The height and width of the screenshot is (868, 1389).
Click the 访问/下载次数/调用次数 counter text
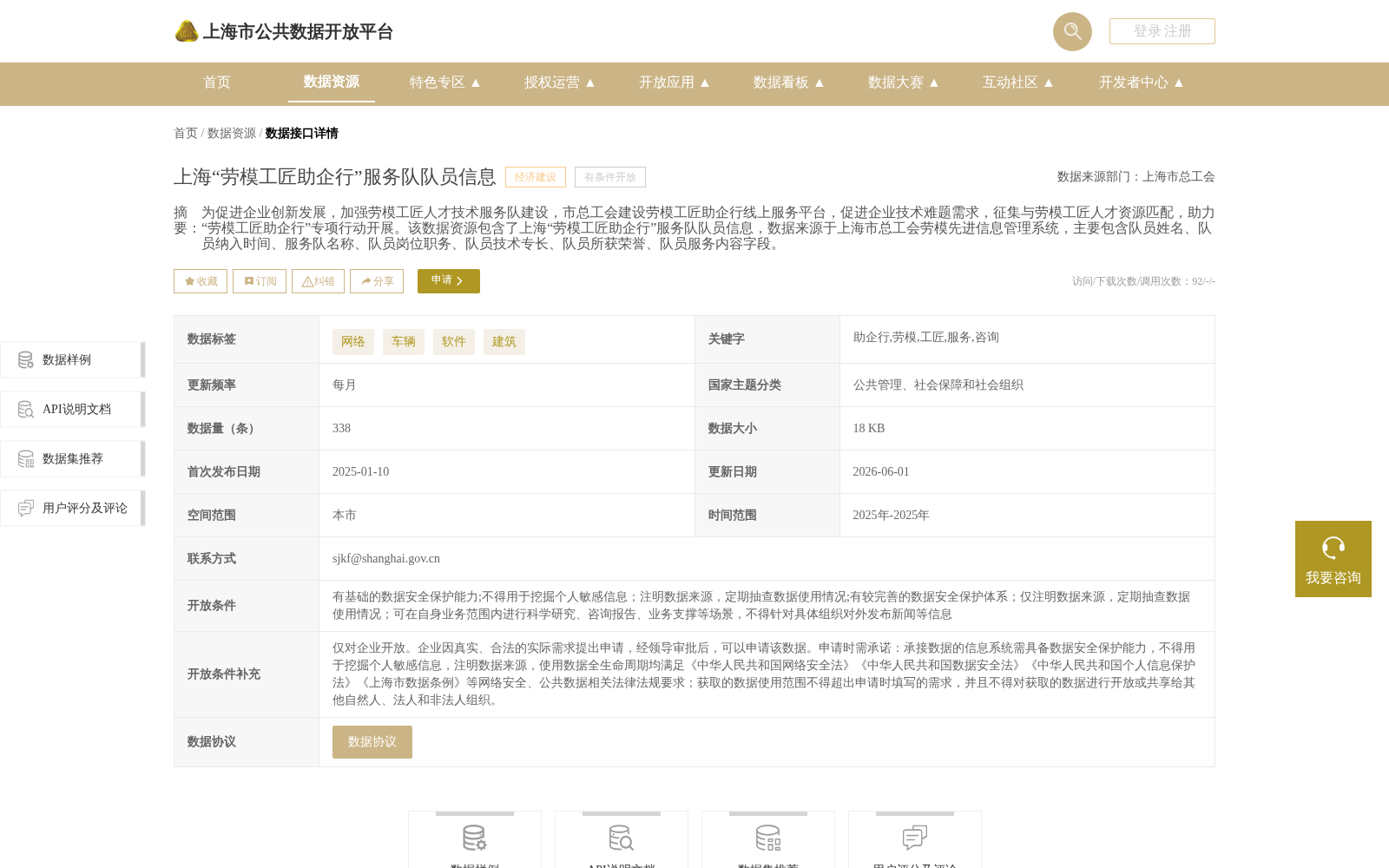coord(1144,281)
